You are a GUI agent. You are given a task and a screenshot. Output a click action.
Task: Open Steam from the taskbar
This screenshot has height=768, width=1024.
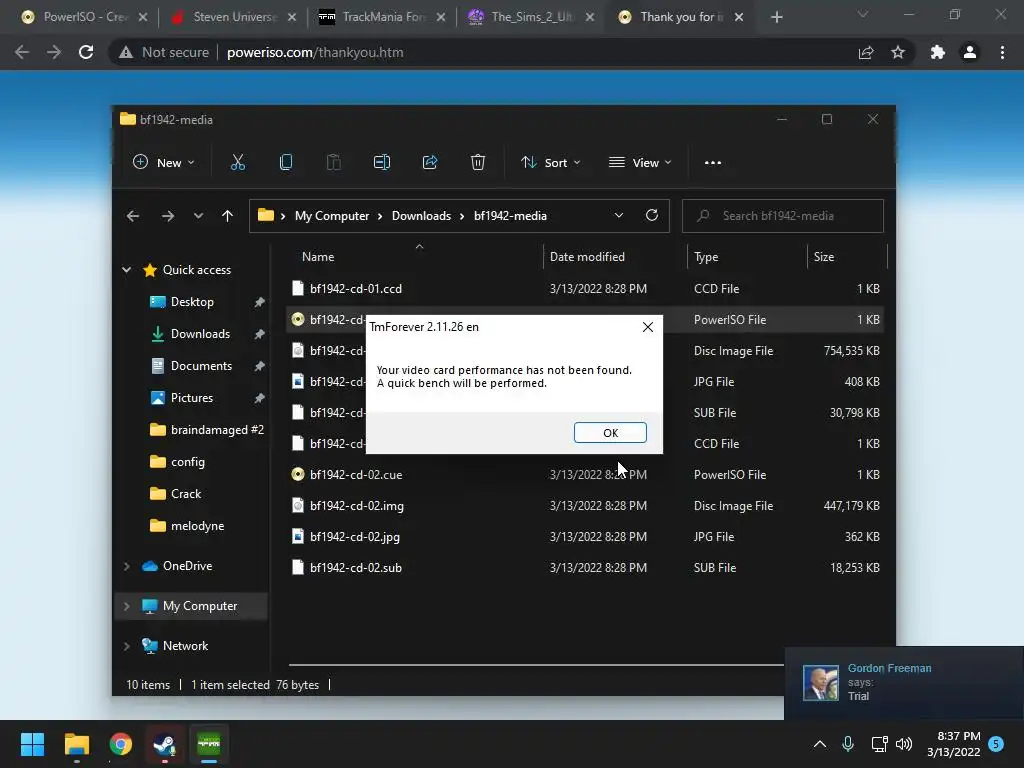(165, 744)
